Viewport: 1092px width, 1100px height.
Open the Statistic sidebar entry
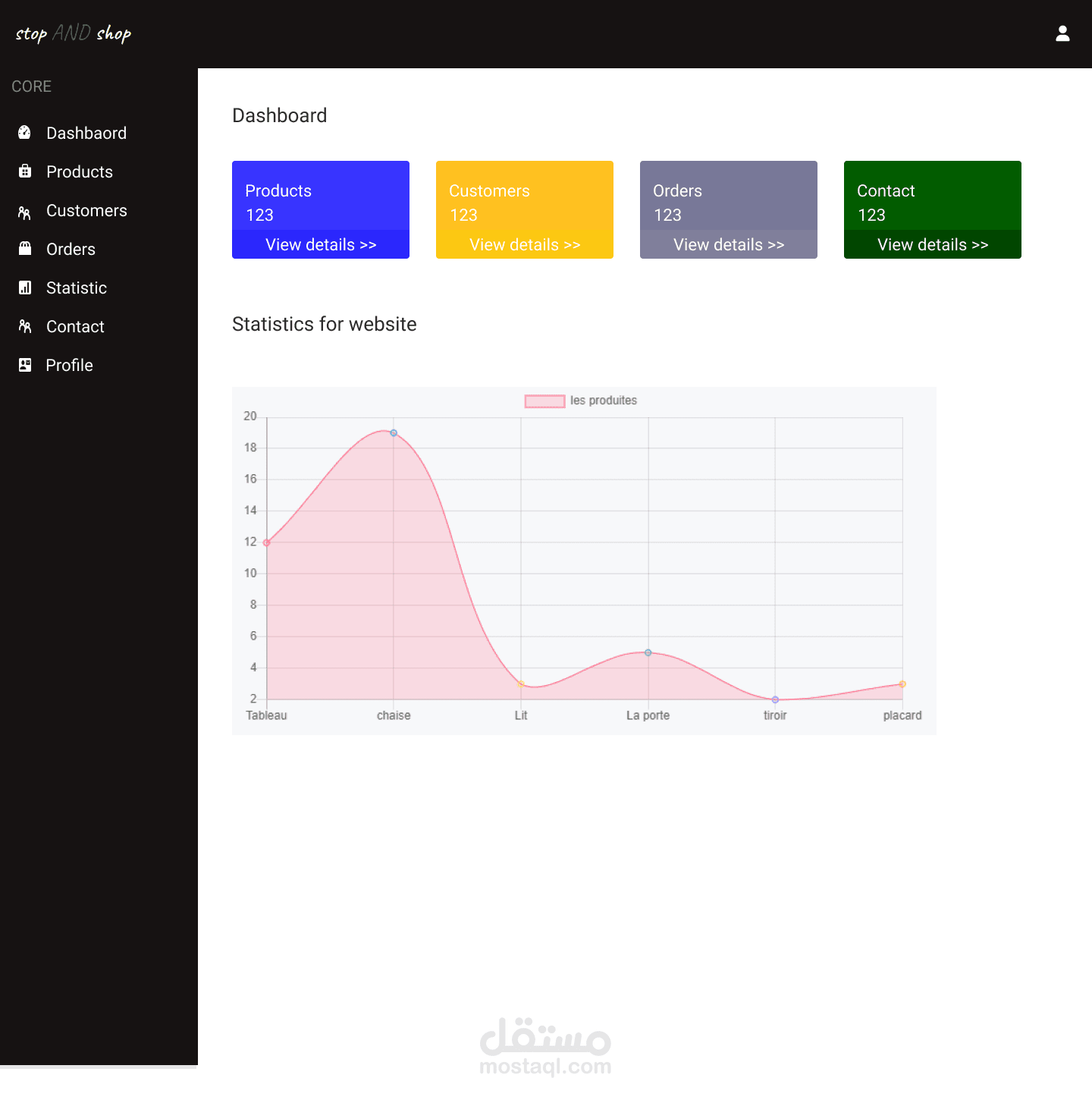tap(77, 288)
